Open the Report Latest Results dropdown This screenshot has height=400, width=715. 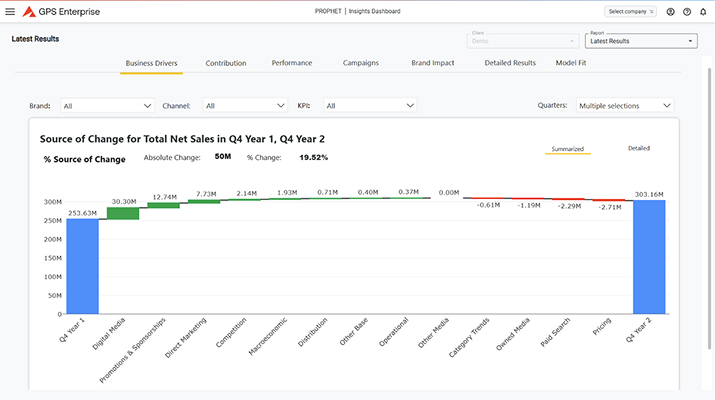click(x=641, y=41)
